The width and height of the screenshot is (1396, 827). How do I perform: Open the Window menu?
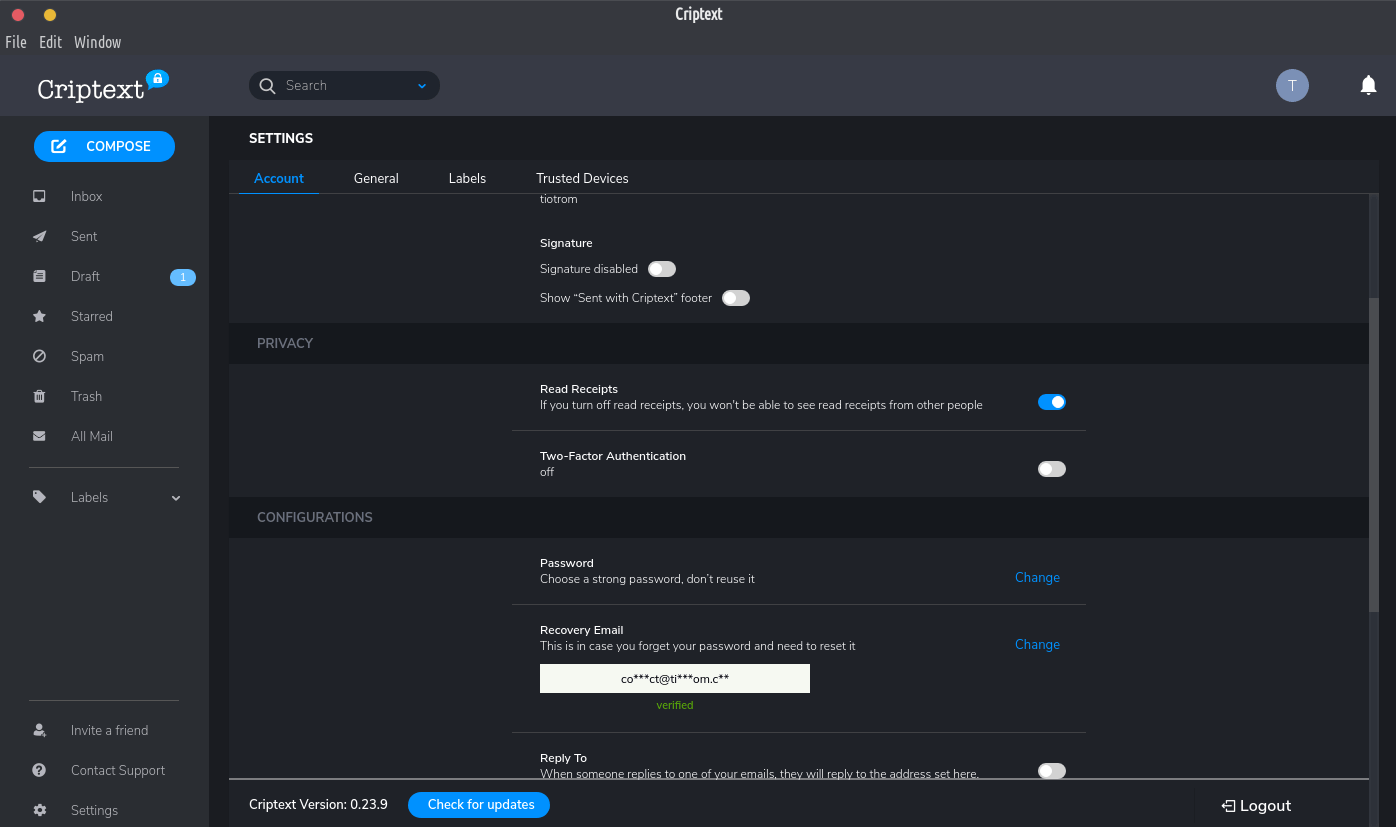tap(97, 42)
